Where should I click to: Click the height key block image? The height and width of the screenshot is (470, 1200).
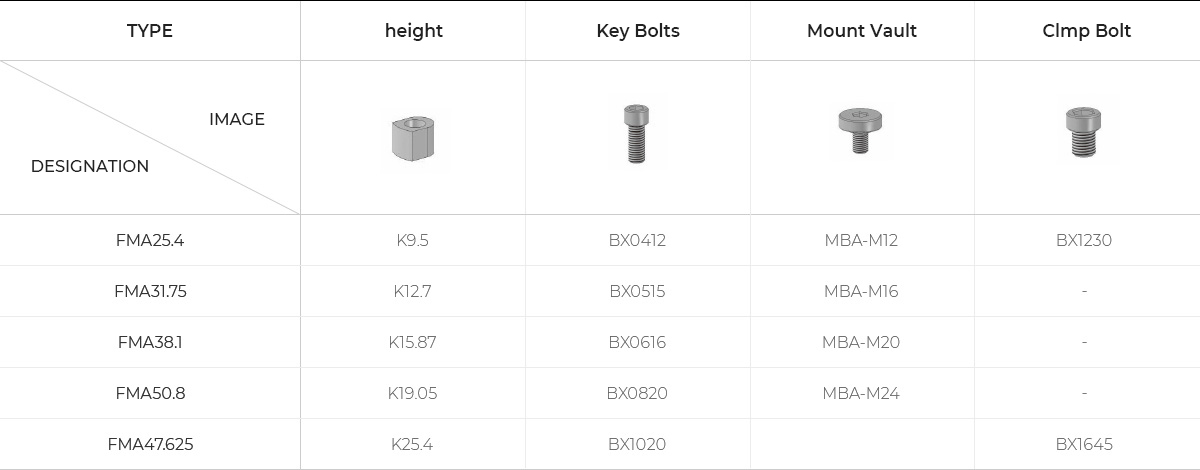(413, 138)
